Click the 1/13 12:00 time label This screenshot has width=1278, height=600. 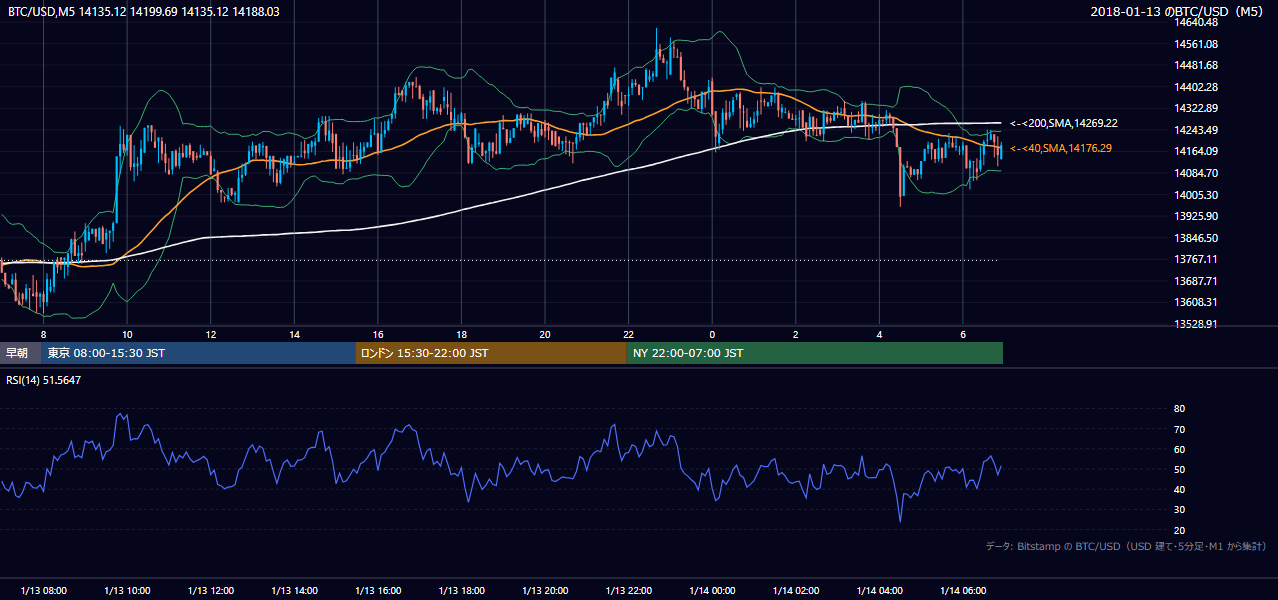coord(210,590)
